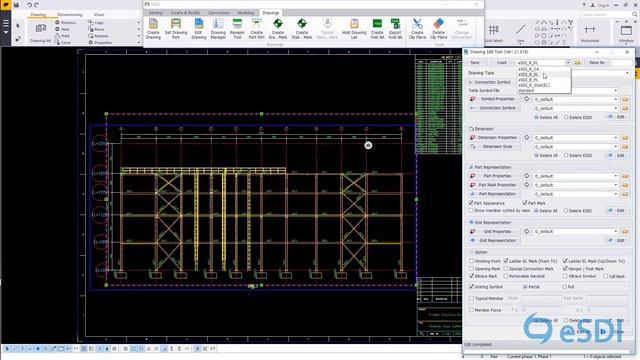Click the folder icon in the Part Properties row
Viewport: 640px width, 360px height.
click(625, 176)
